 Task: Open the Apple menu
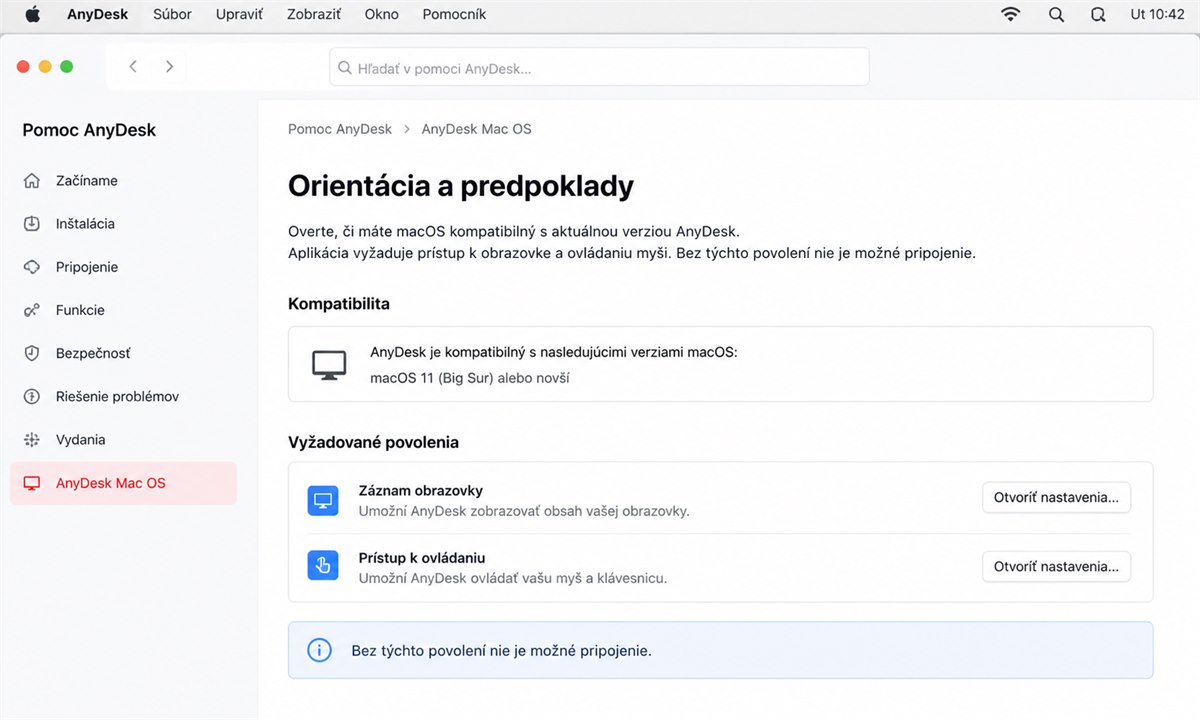(32, 14)
